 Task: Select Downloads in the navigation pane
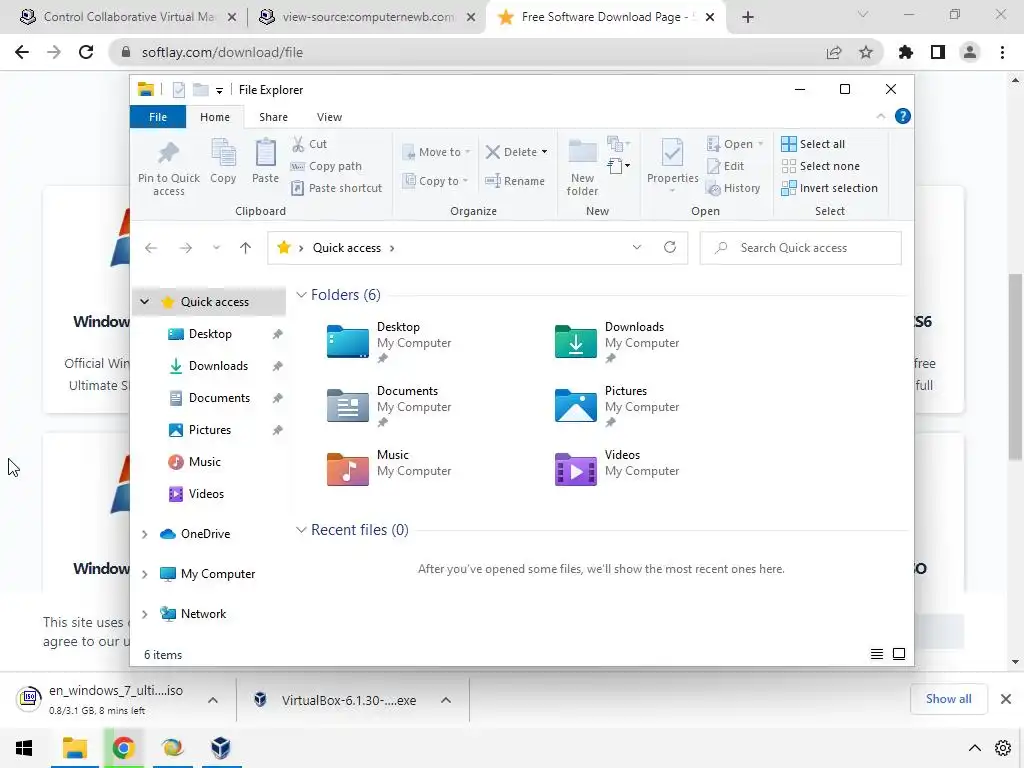[218, 366]
